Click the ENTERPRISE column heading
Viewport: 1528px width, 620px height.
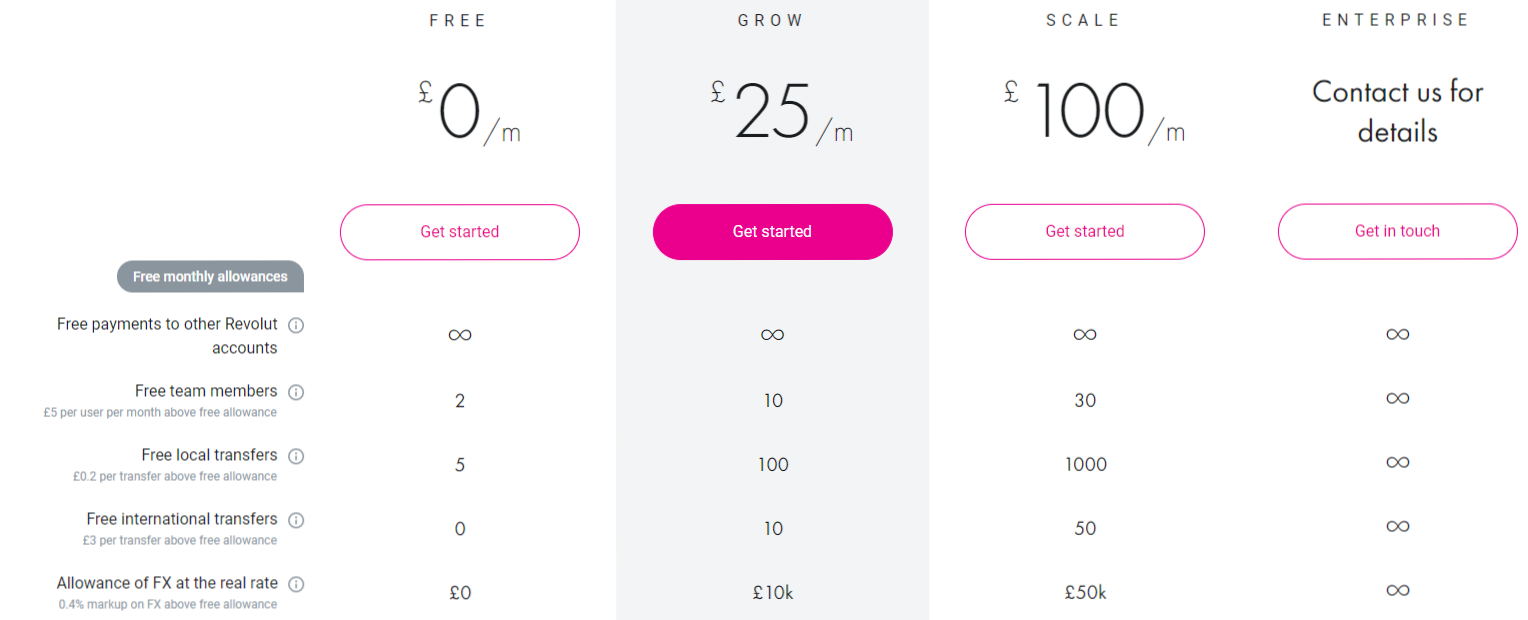click(1396, 19)
